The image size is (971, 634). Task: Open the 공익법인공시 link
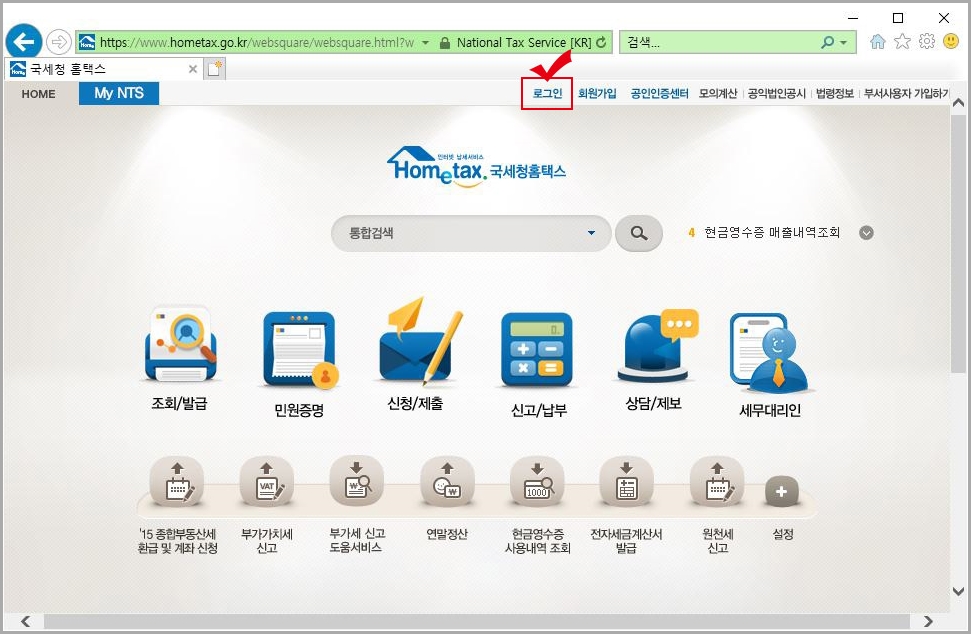[x=777, y=93]
